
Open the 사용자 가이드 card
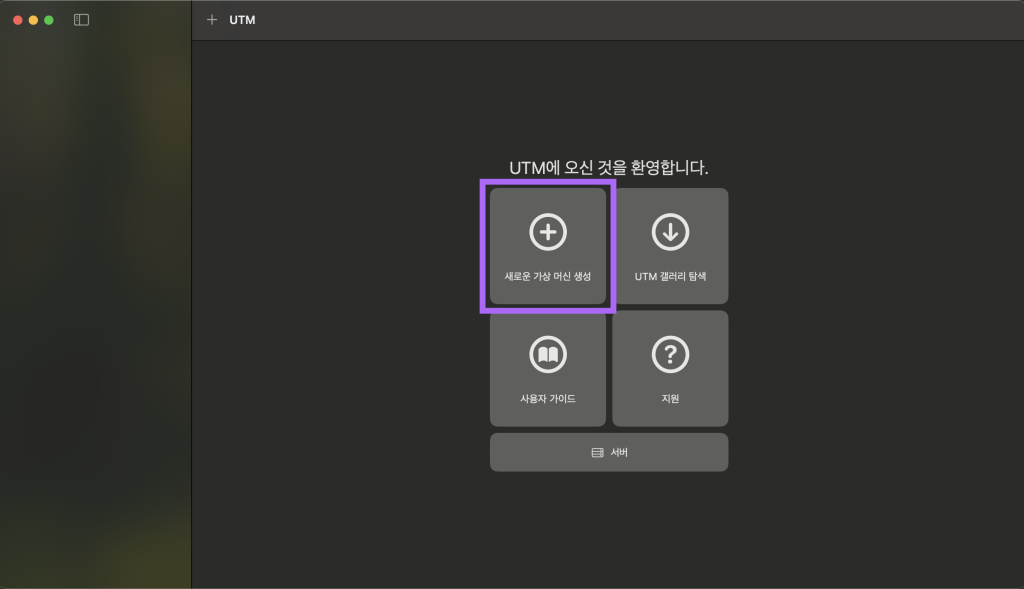(x=547, y=368)
